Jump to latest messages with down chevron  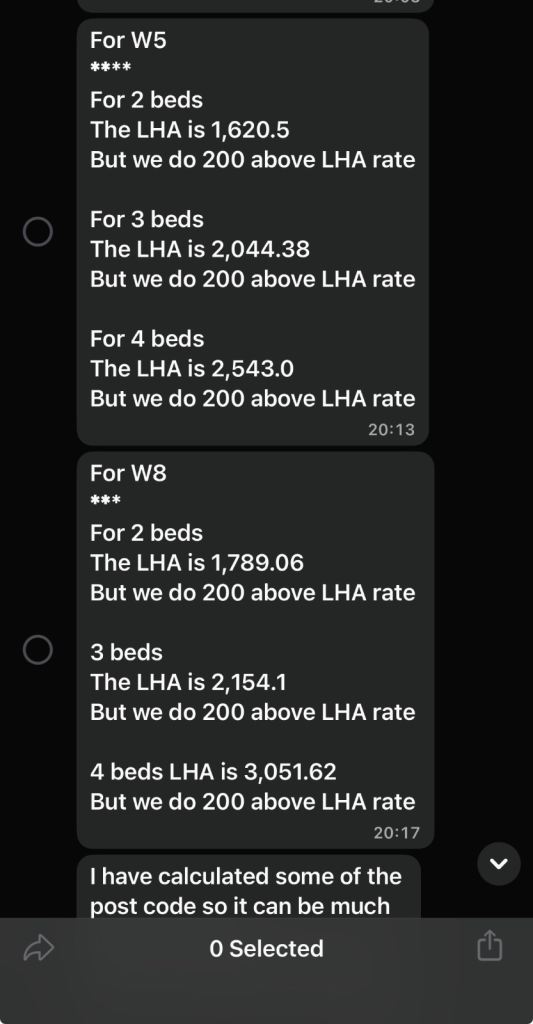click(499, 864)
